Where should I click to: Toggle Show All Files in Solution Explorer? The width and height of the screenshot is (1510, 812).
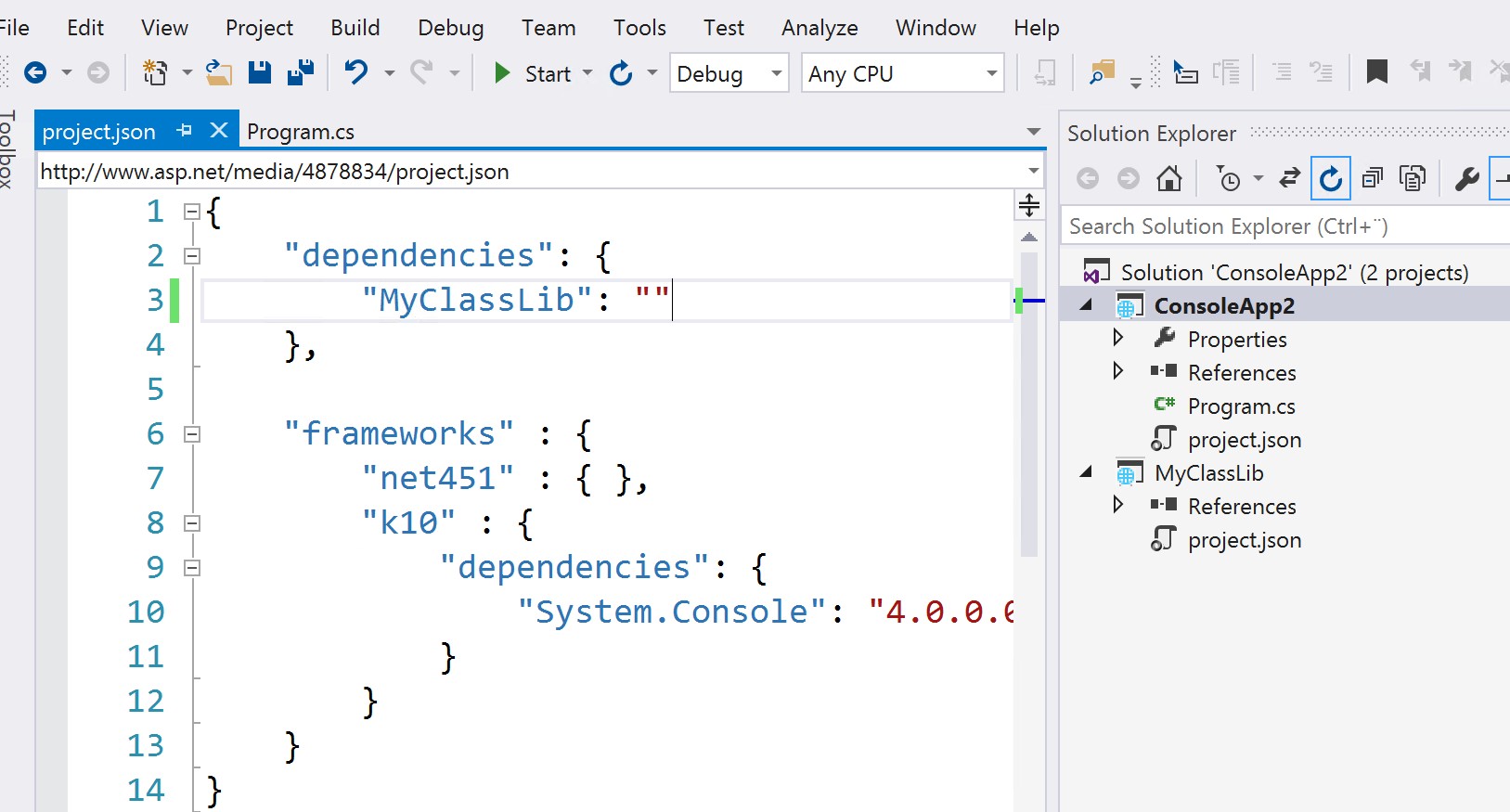pos(1412,178)
